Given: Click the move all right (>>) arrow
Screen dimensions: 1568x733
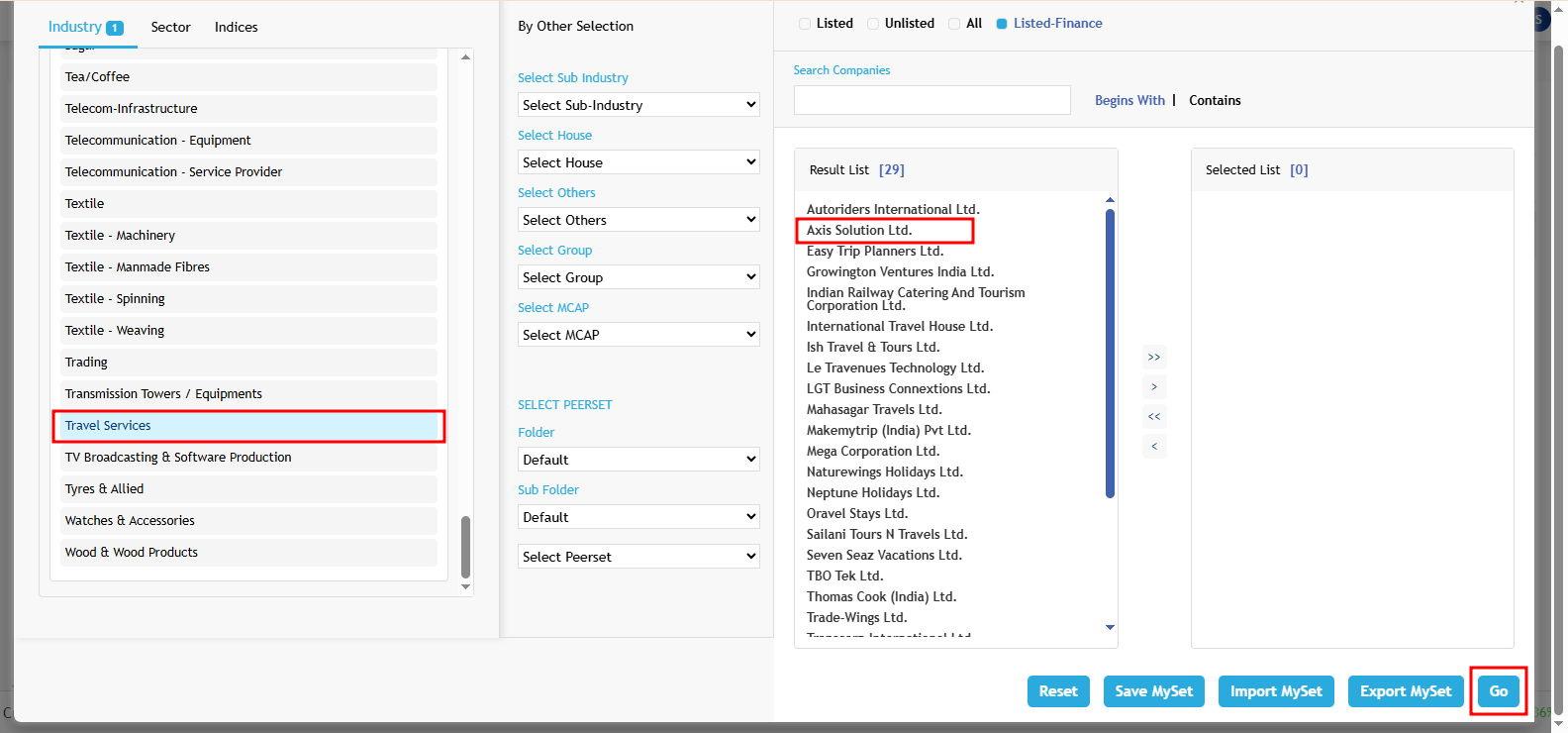Looking at the screenshot, I should point(1154,357).
